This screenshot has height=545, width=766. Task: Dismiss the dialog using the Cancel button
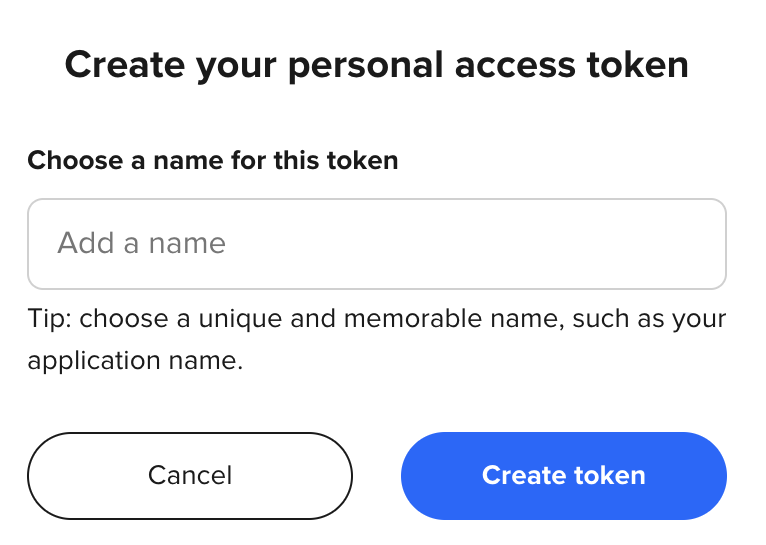190,476
